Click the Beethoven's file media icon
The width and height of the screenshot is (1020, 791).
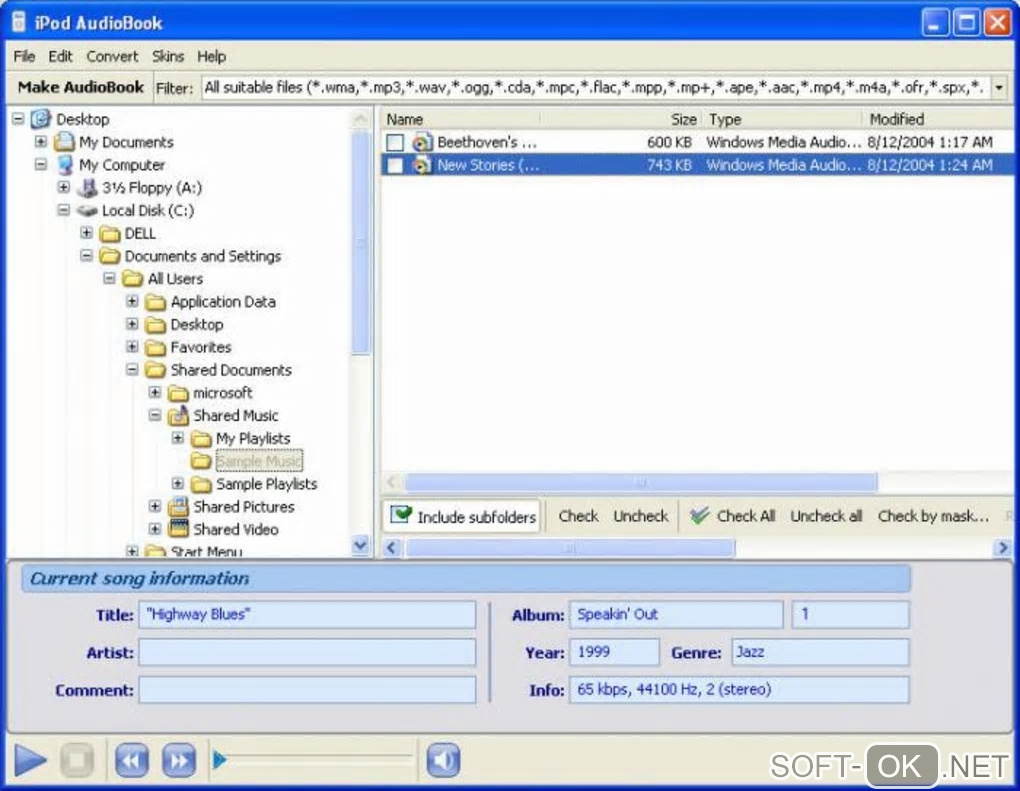422,142
